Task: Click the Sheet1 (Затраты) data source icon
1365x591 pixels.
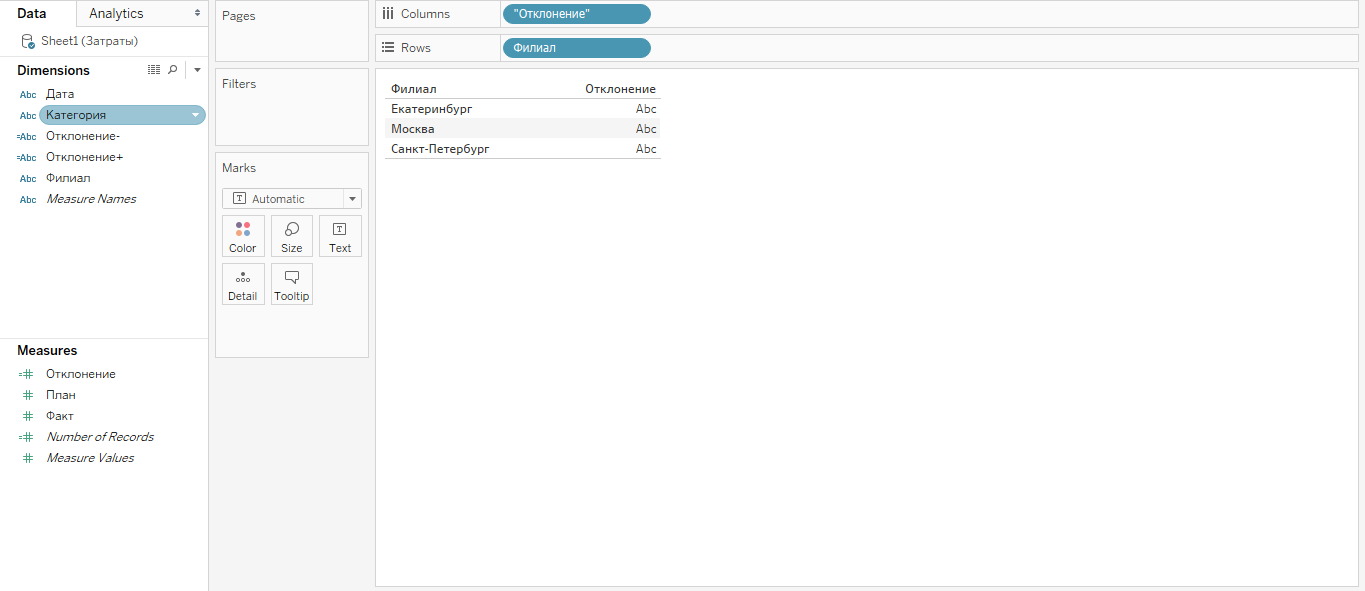Action: (x=28, y=41)
